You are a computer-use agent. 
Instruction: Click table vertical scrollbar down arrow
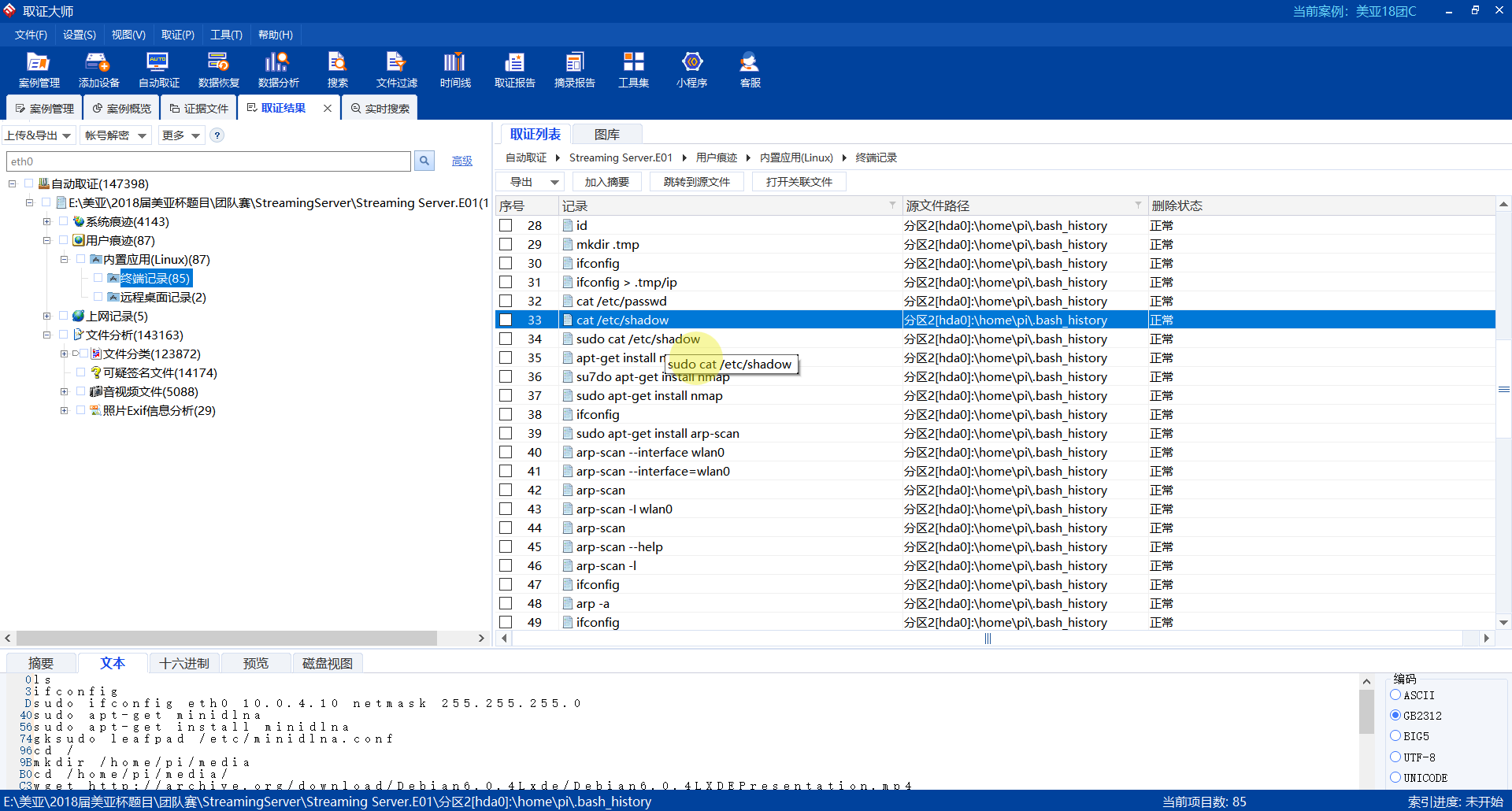pos(1503,622)
